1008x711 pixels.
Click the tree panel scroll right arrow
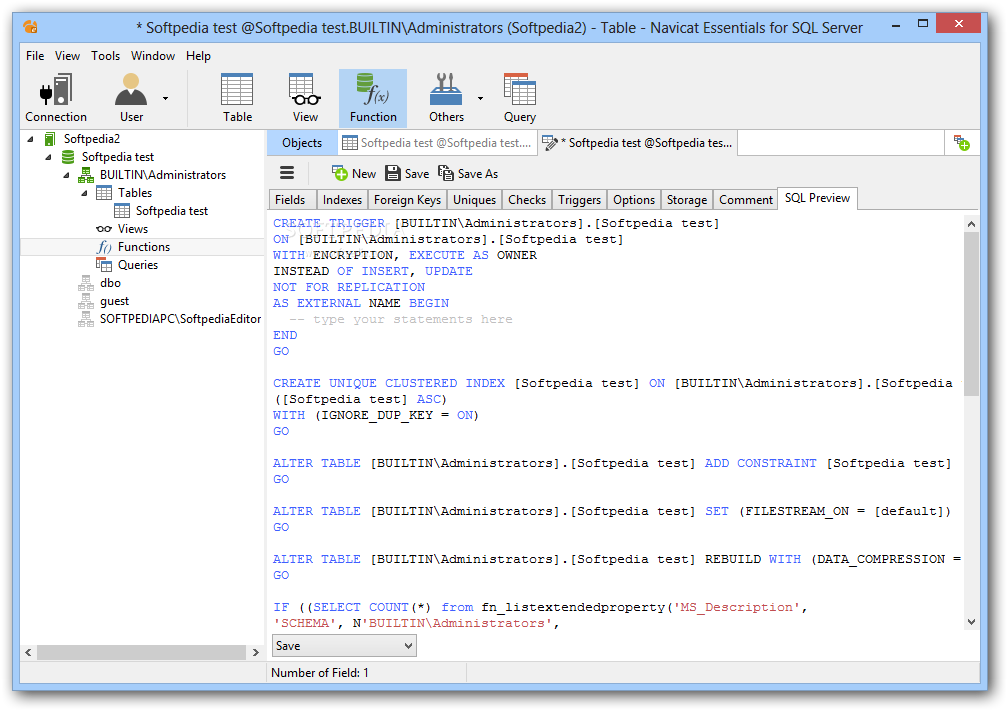256,652
